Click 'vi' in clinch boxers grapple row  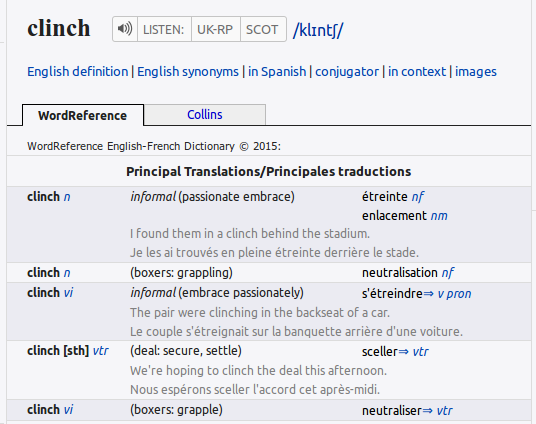[68, 410]
